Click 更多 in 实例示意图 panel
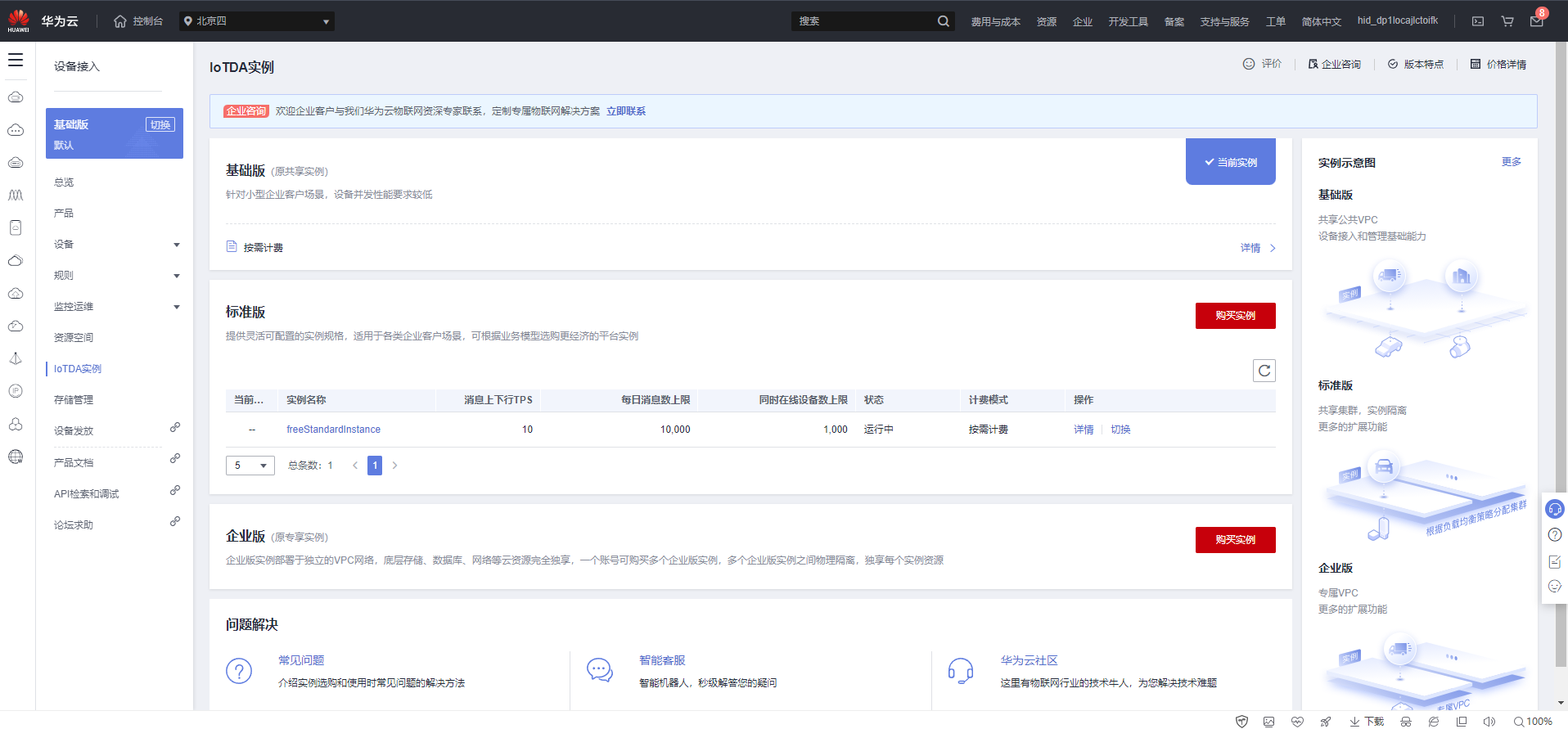This screenshot has width=1568, height=729. (x=1512, y=162)
